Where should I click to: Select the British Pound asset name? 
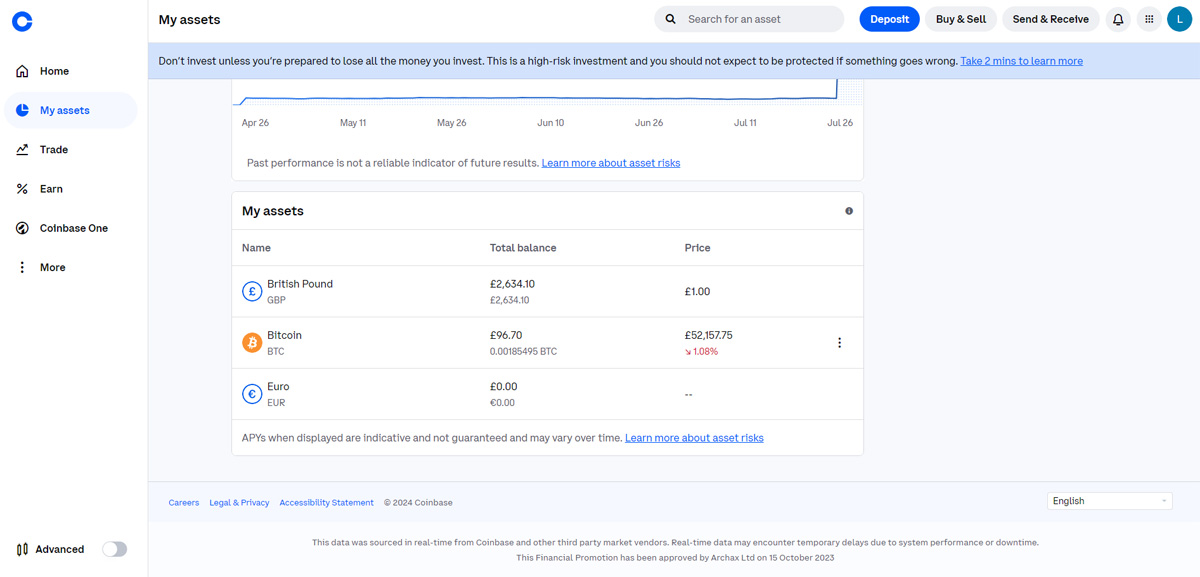pyautogui.click(x=300, y=284)
